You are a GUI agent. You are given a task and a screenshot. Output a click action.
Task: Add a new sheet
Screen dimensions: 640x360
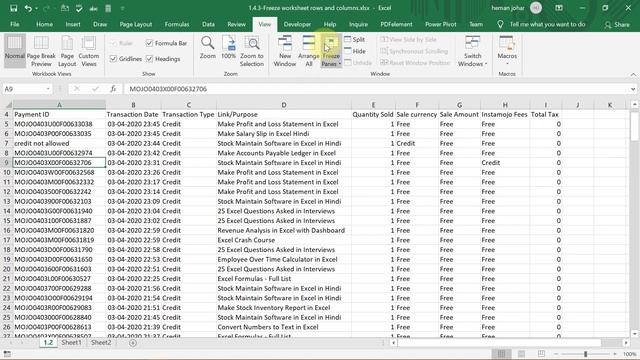coord(133,343)
